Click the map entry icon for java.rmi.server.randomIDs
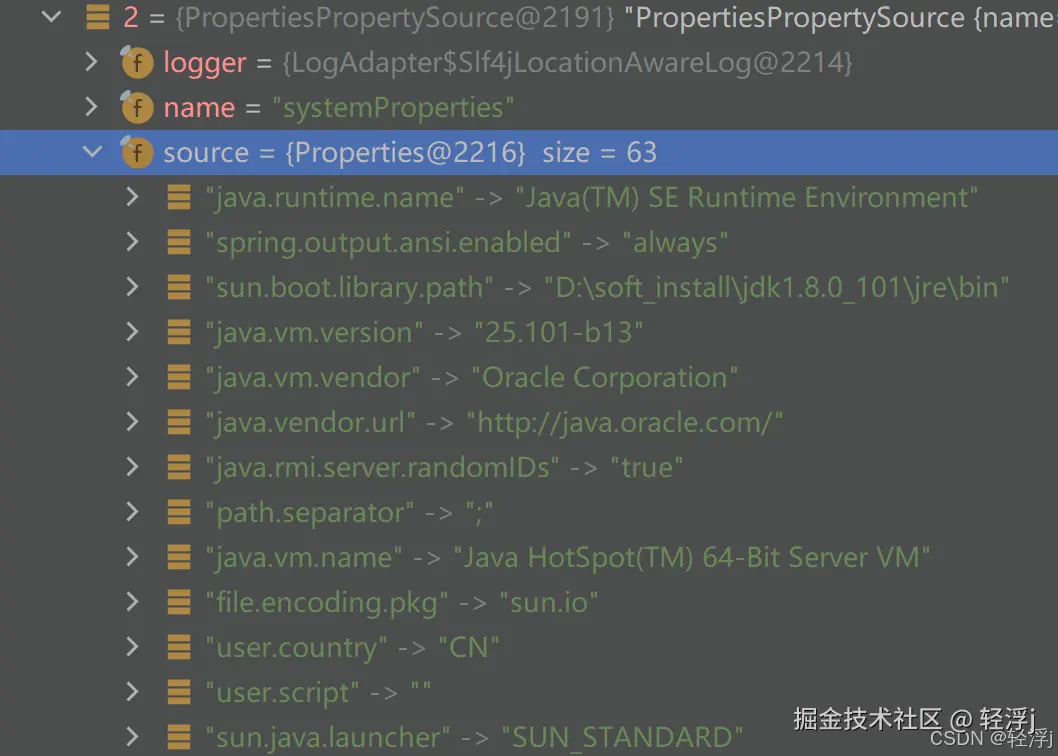This screenshot has width=1058, height=756. click(179, 467)
